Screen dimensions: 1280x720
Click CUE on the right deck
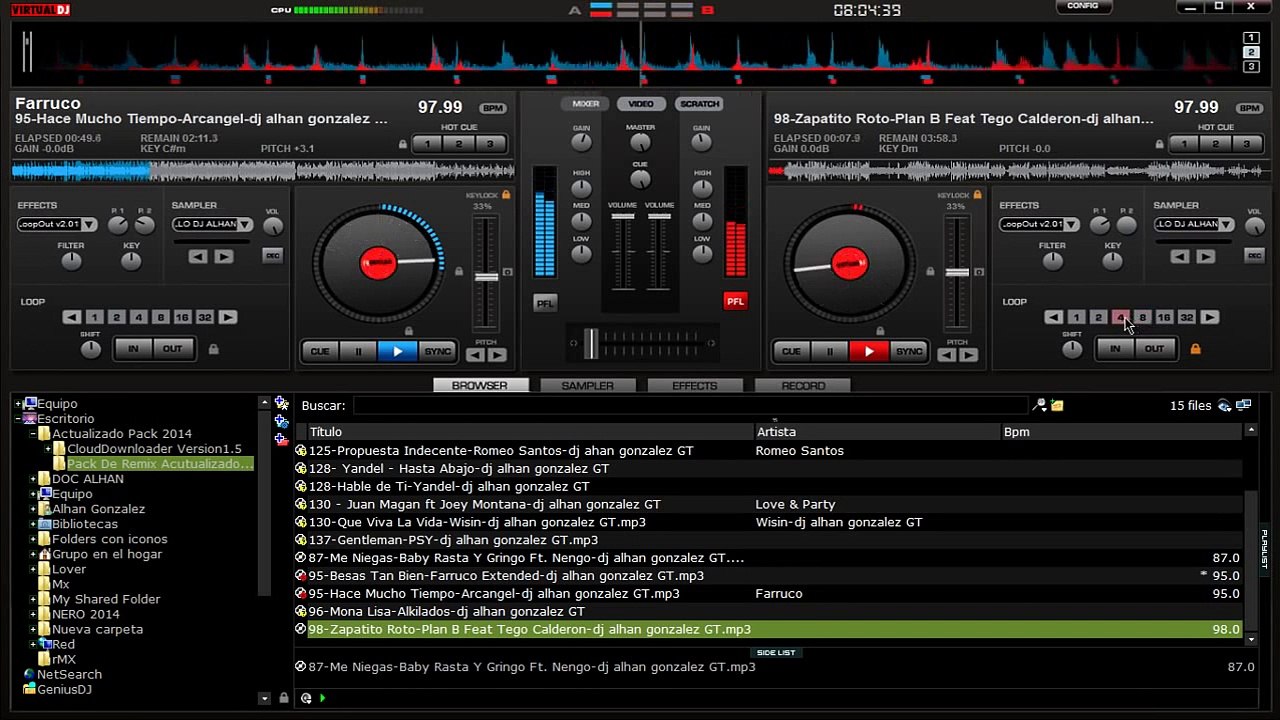click(x=791, y=352)
